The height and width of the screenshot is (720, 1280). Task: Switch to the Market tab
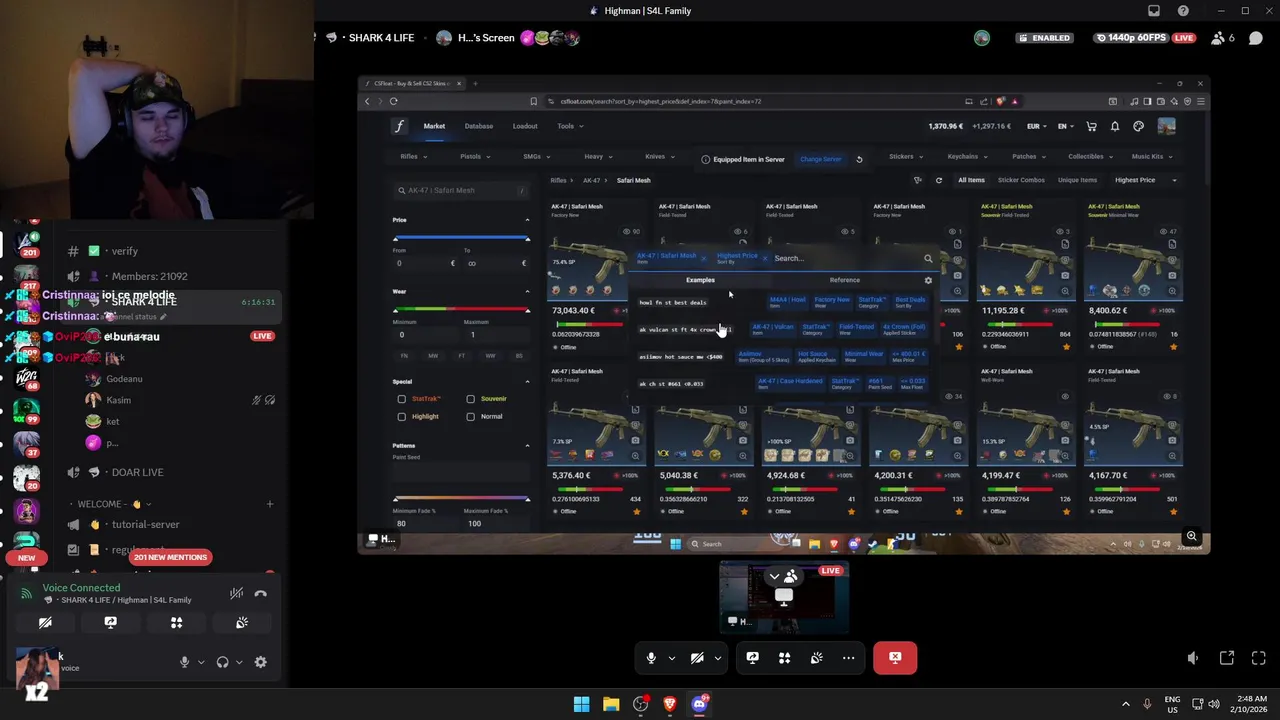[434, 126]
